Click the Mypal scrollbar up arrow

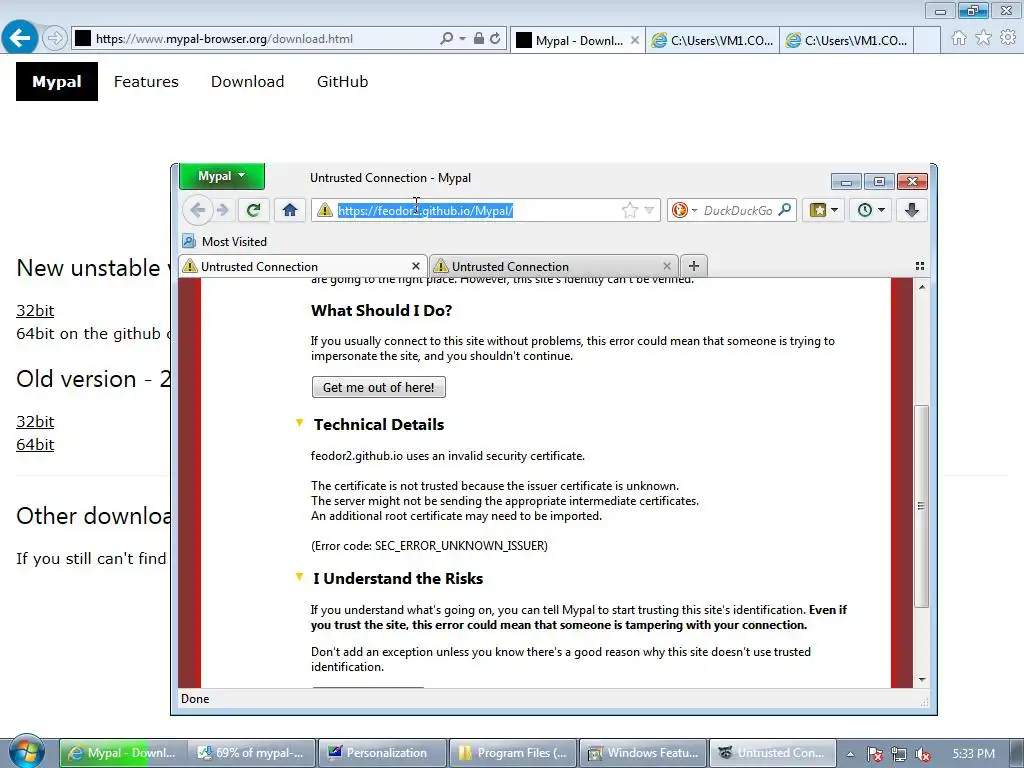pyautogui.click(x=921, y=287)
